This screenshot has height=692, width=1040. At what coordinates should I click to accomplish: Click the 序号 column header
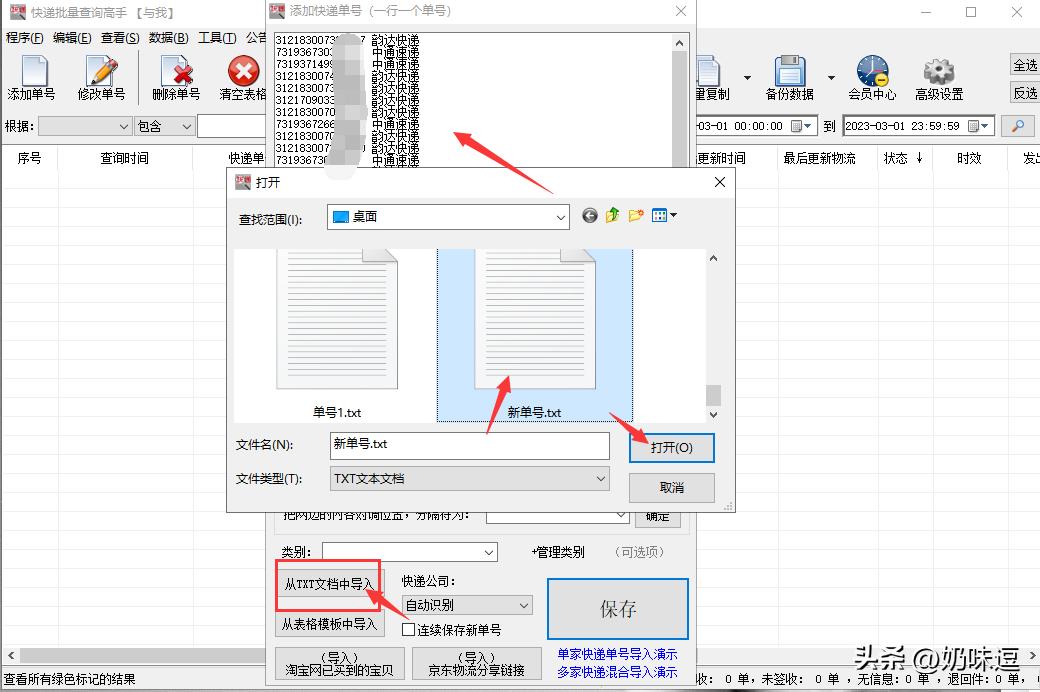pyautogui.click(x=29, y=158)
